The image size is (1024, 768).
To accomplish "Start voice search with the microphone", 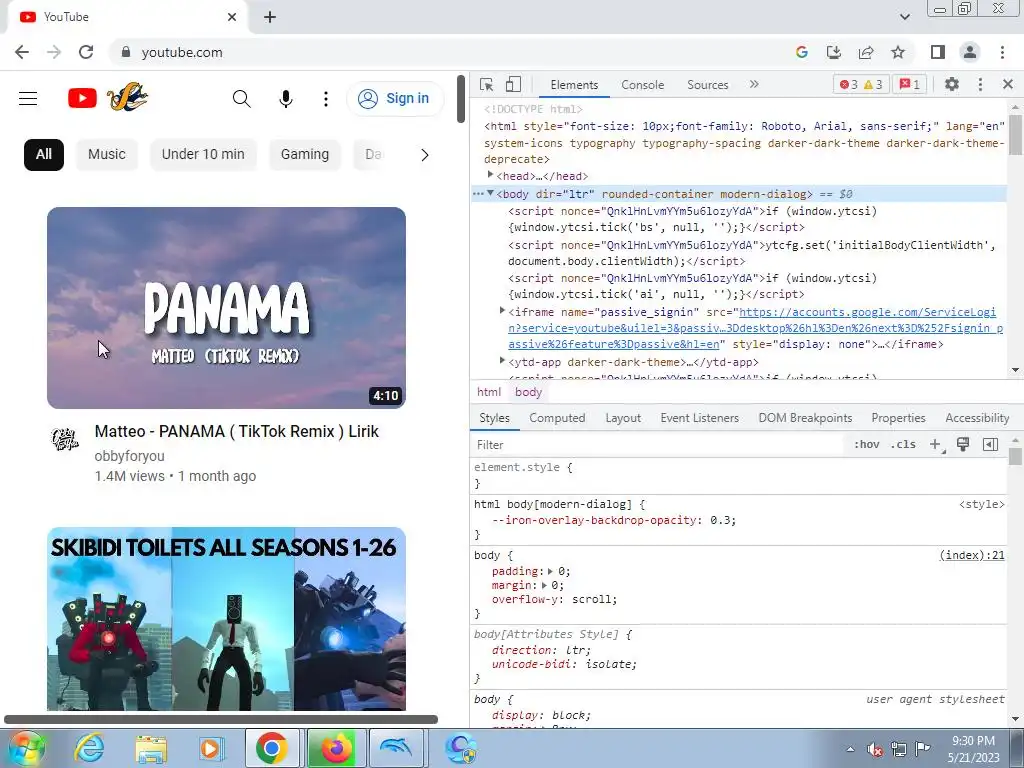I will (285, 99).
